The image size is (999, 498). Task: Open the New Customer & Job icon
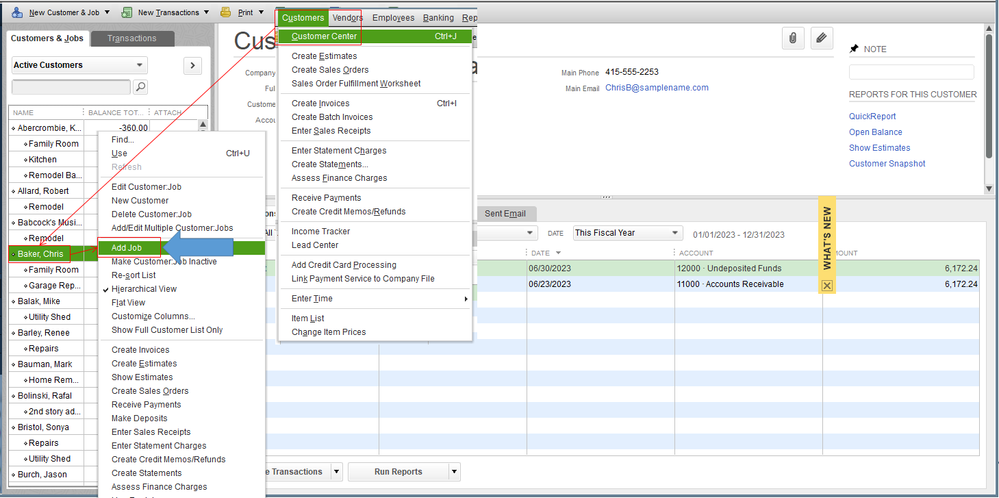[x=18, y=12]
